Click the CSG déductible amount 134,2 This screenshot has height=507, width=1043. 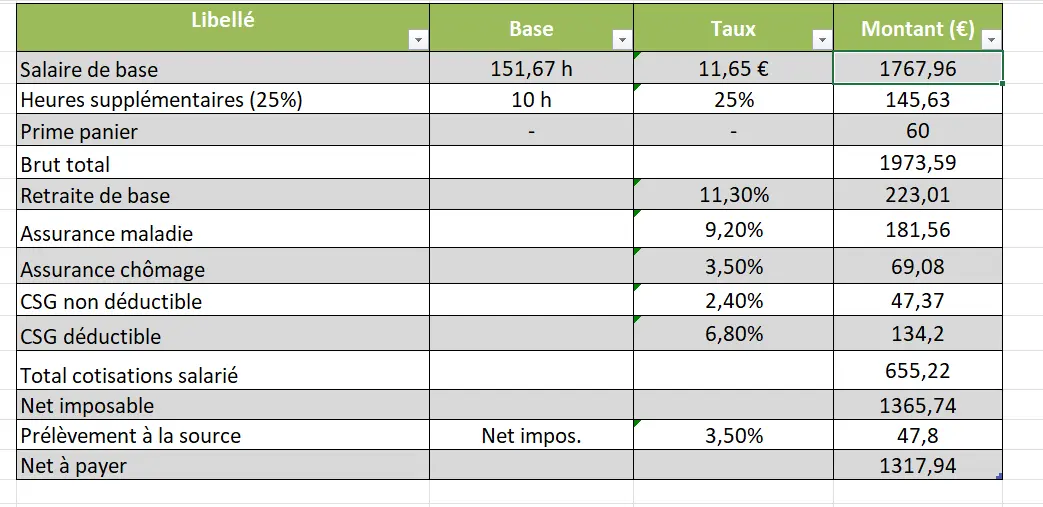917,334
